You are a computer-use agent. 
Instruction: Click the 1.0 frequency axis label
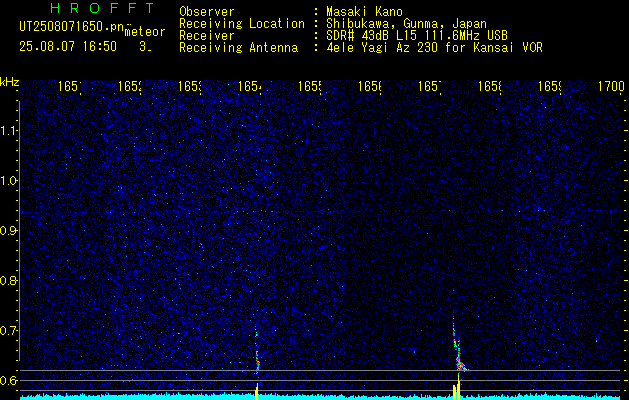tap(8, 181)
